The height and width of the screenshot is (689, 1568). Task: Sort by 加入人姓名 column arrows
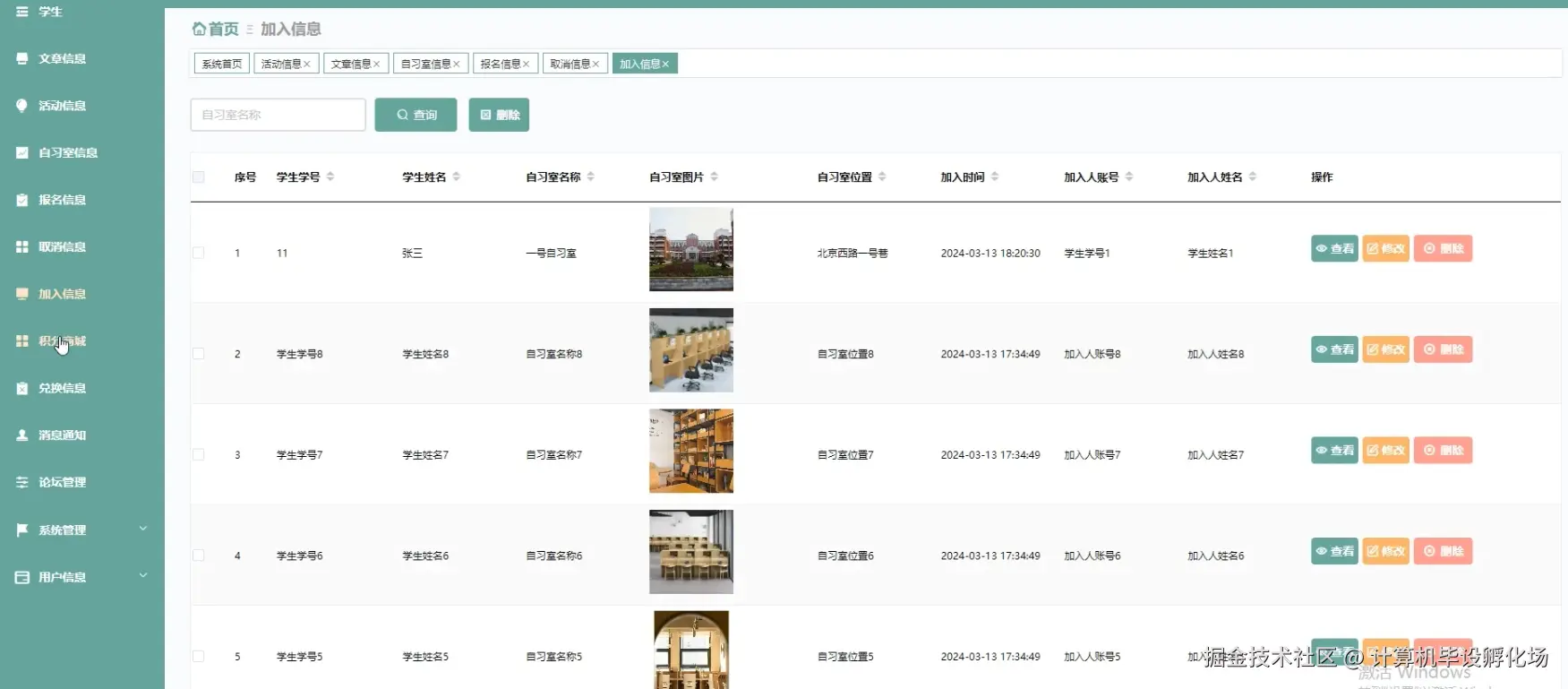(1253, 177)
